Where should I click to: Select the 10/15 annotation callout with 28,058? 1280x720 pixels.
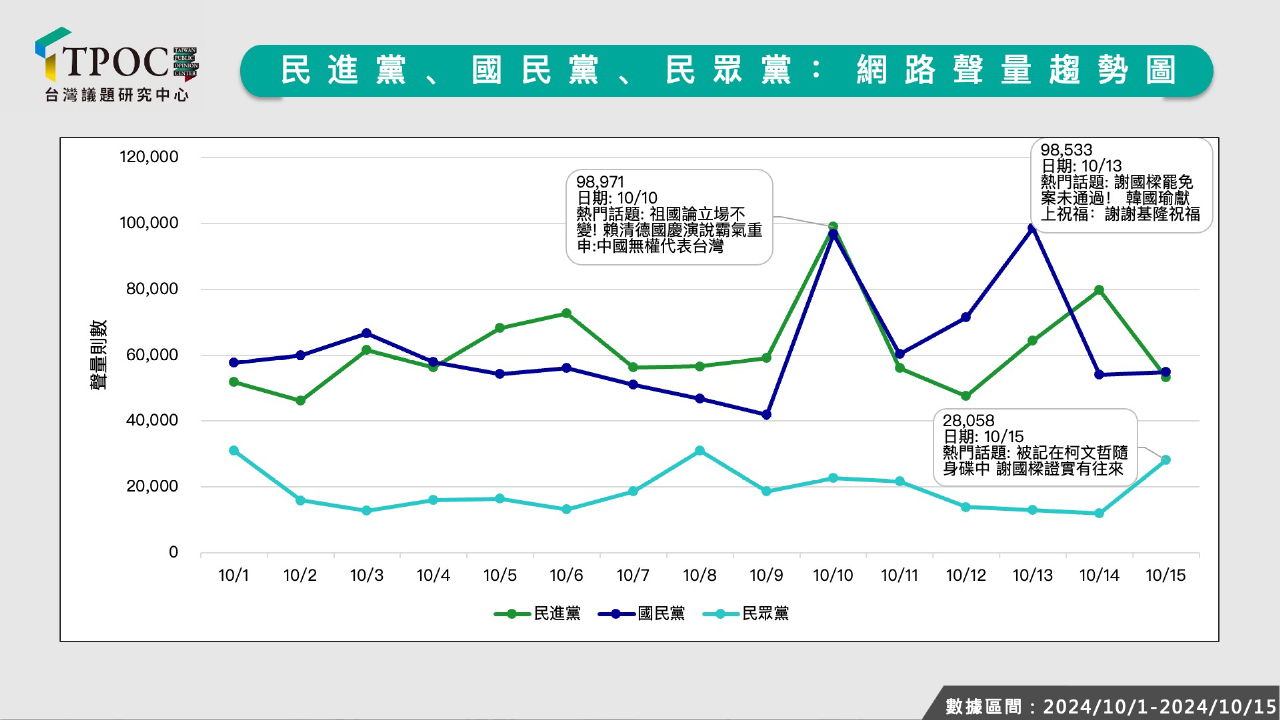click(1034, 447)
